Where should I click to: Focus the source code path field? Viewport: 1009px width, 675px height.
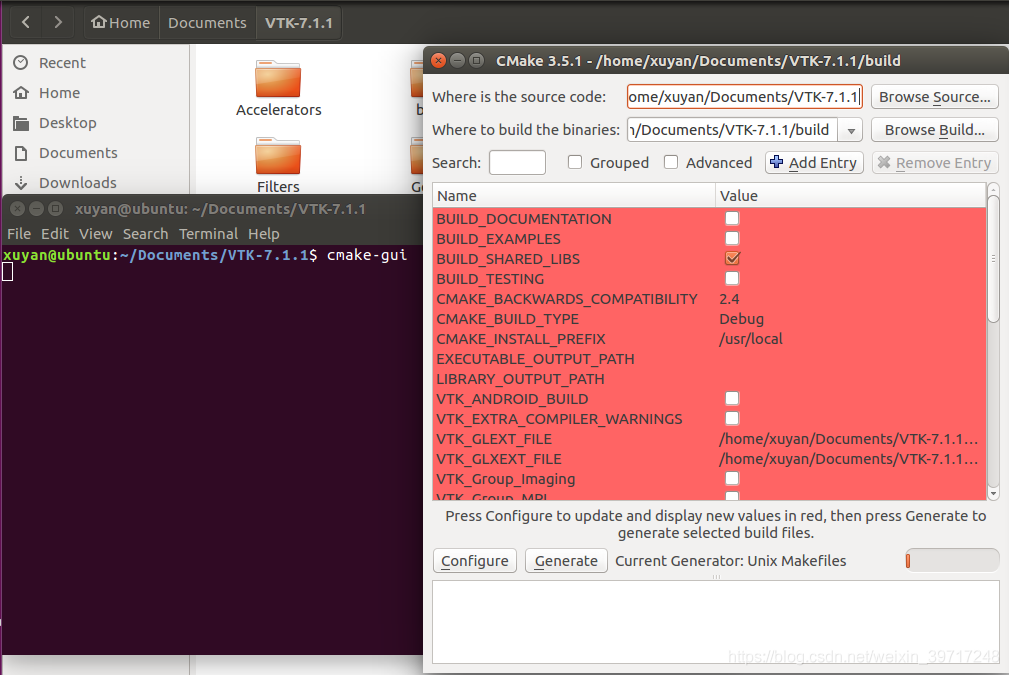point(745,97)
